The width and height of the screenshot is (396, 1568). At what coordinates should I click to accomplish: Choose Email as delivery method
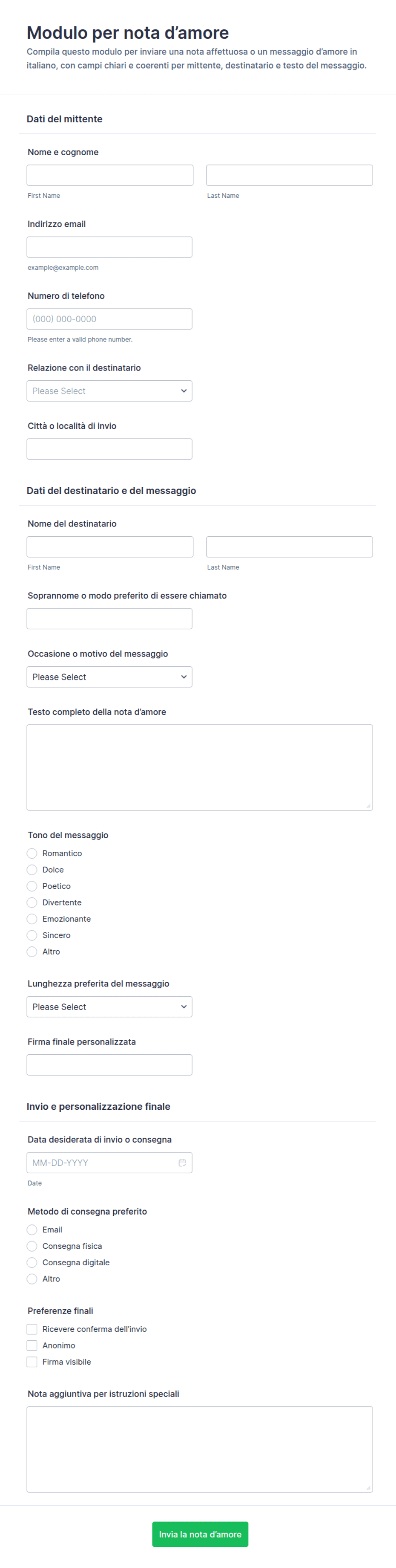click(x=32, y=1230)
